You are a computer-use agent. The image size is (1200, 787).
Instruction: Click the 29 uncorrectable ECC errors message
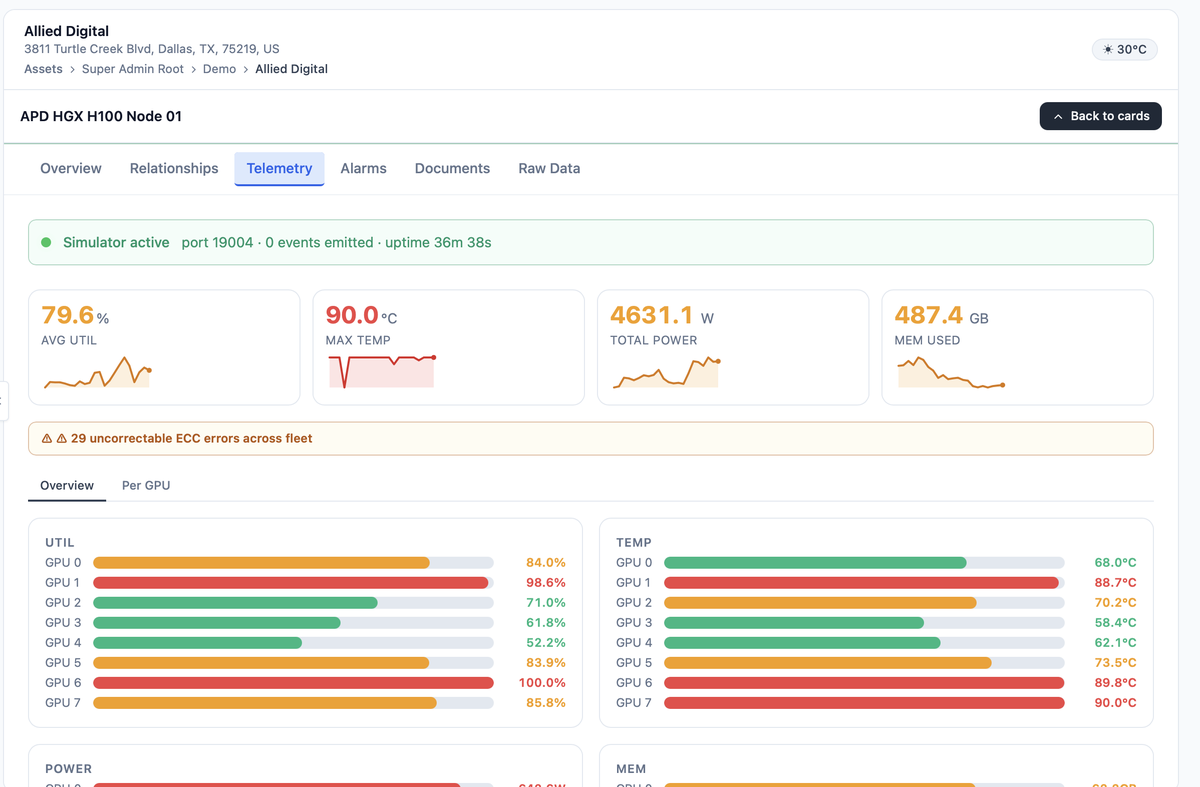[x=192, y=438]
